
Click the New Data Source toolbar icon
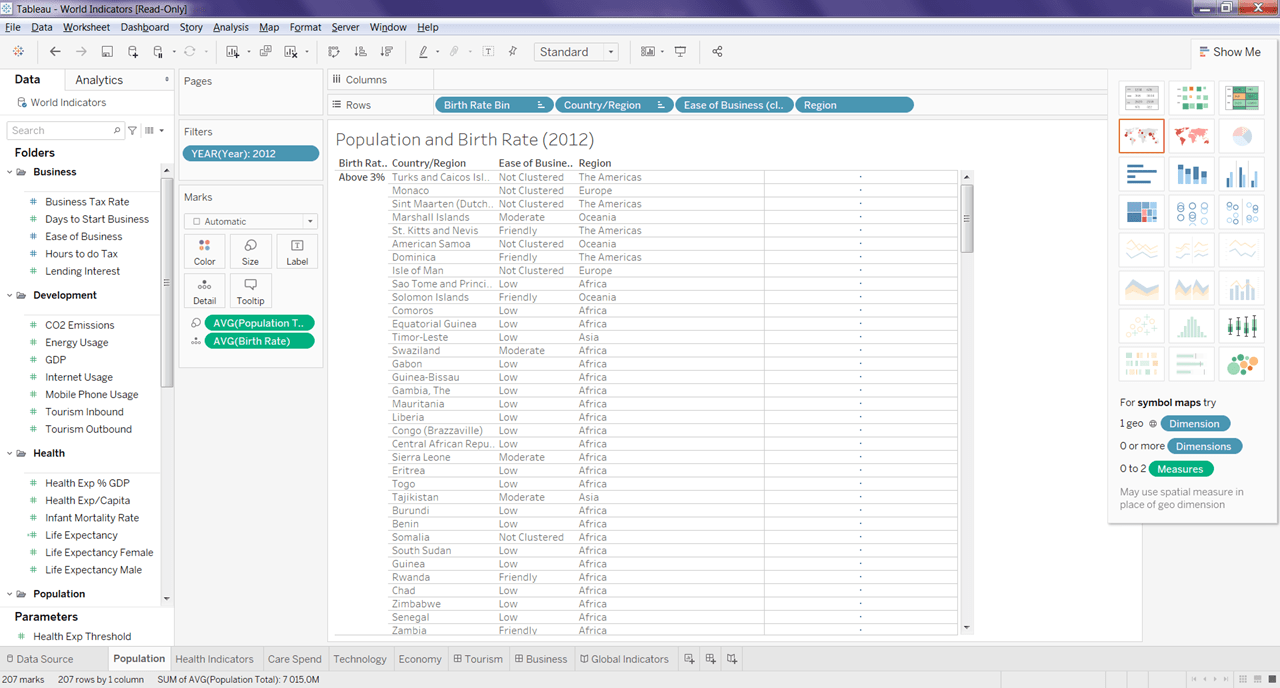point(133,52)
